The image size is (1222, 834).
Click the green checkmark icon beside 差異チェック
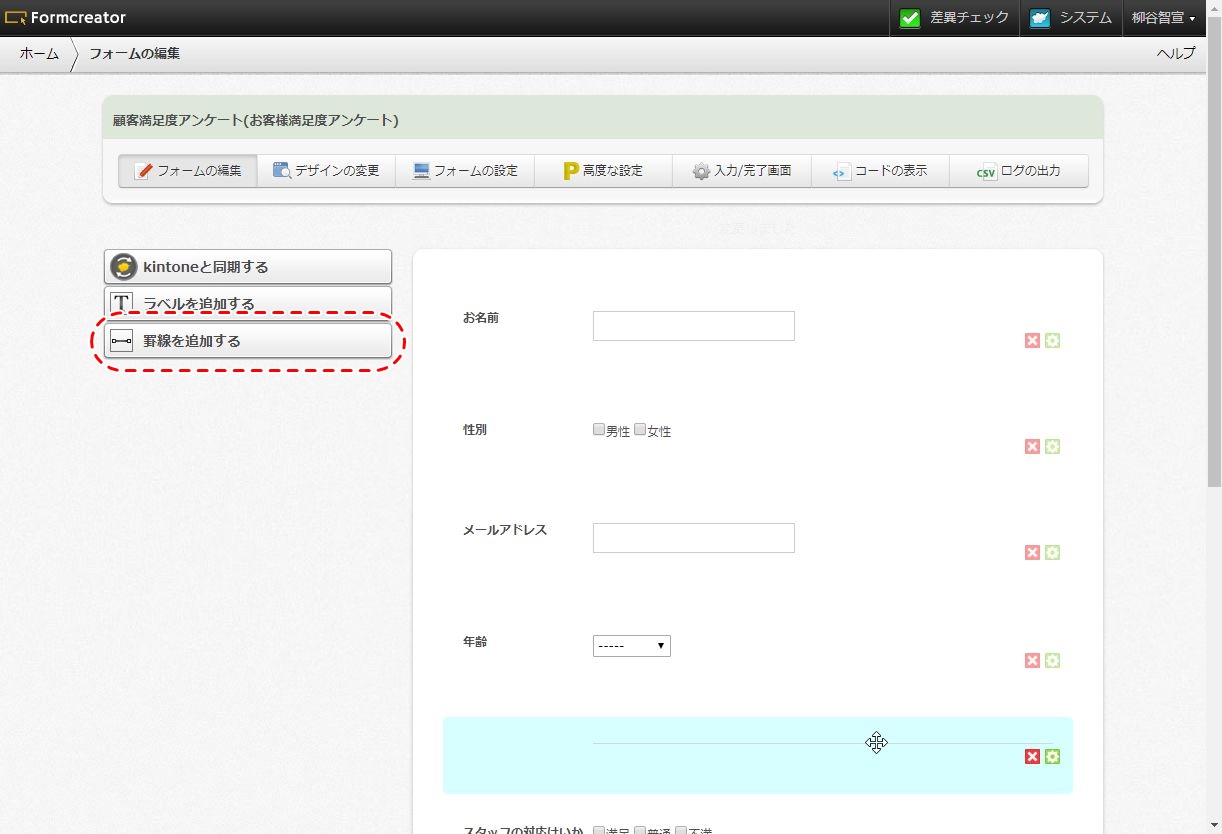909,18
